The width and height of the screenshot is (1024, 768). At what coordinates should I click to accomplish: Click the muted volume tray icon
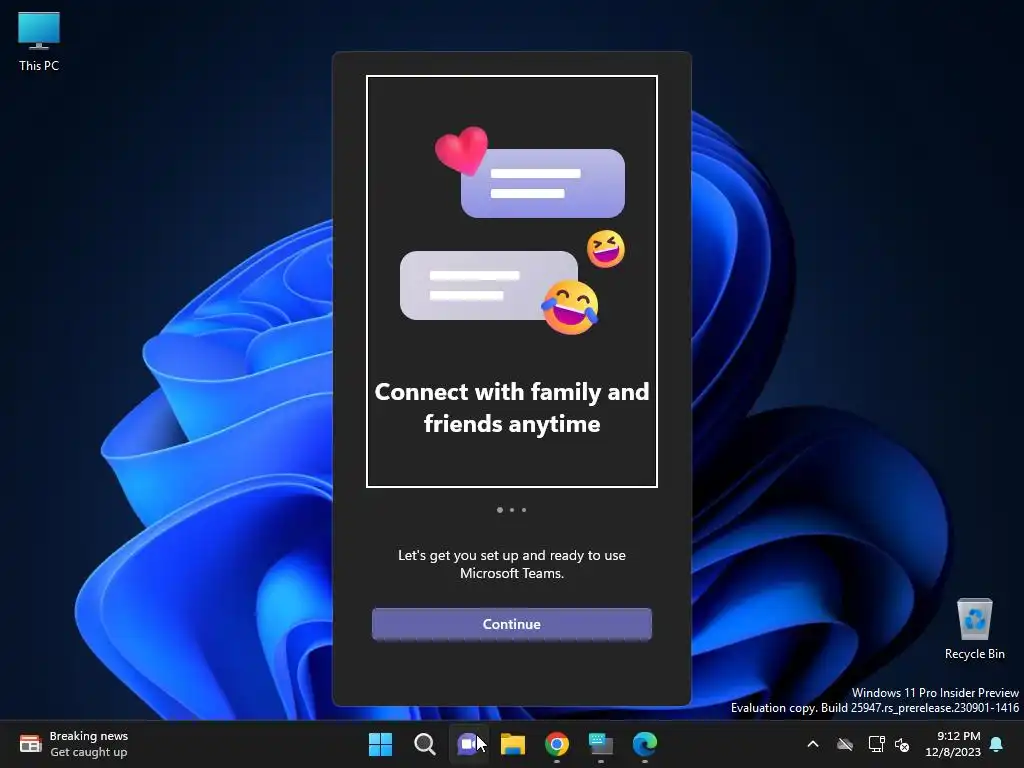coord(902,744)
